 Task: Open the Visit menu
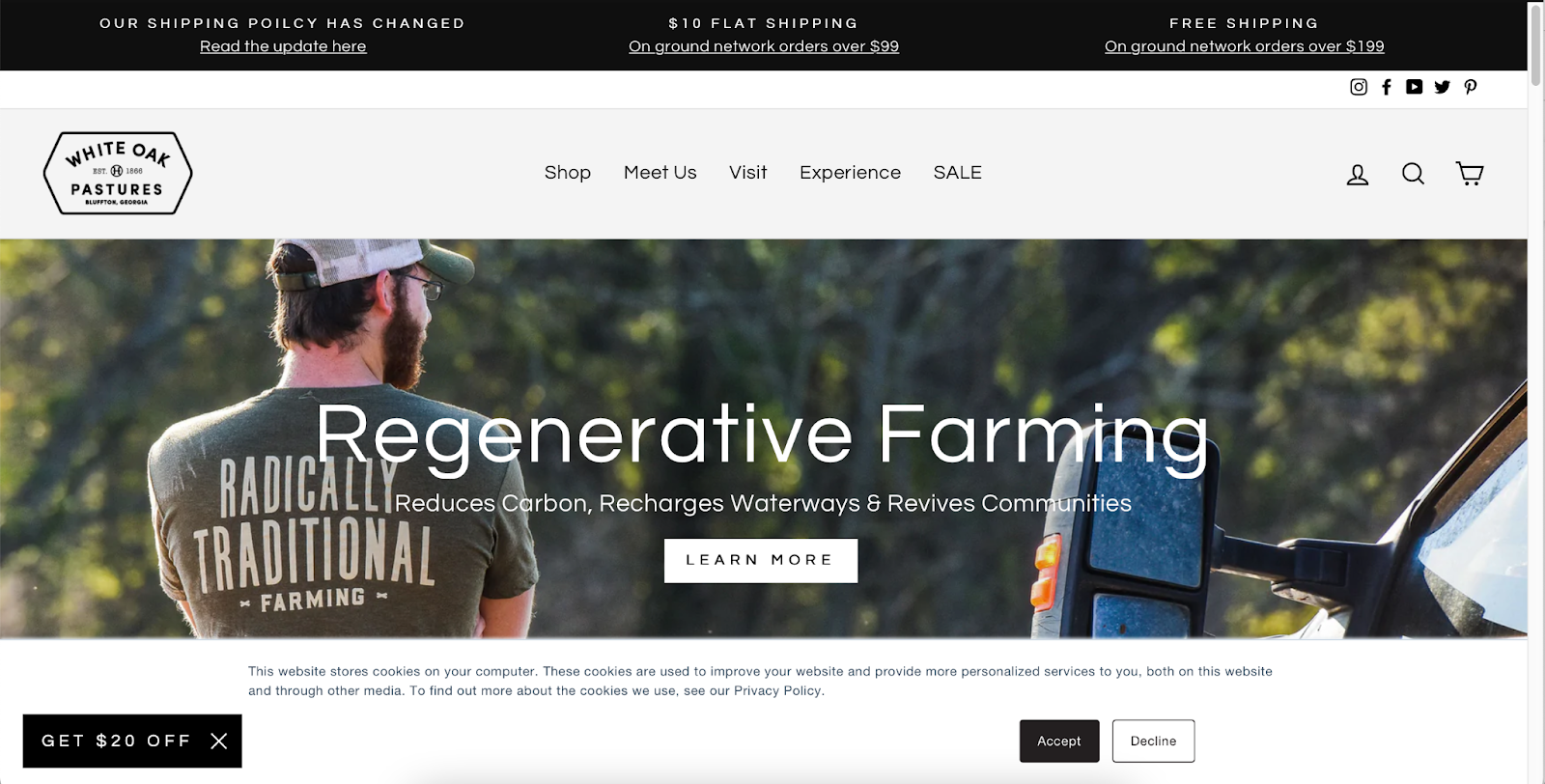(748, 173)
